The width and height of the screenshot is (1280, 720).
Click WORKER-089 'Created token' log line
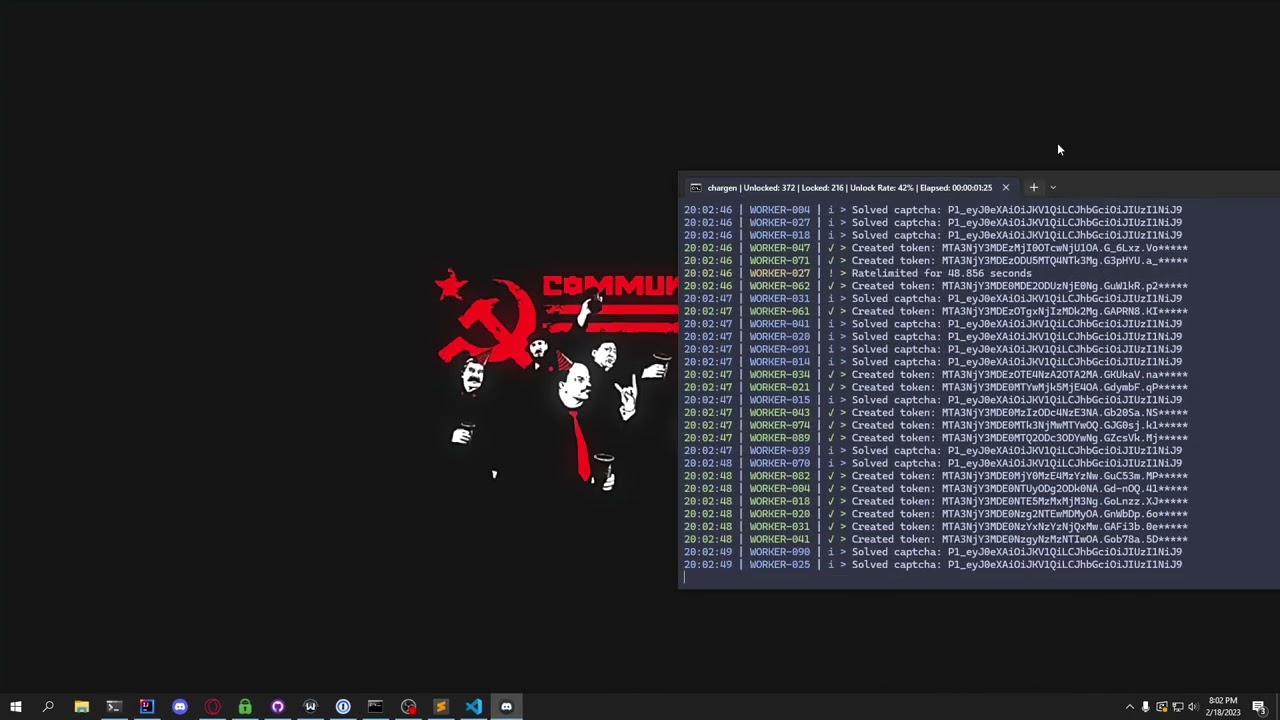coord(936,438)
